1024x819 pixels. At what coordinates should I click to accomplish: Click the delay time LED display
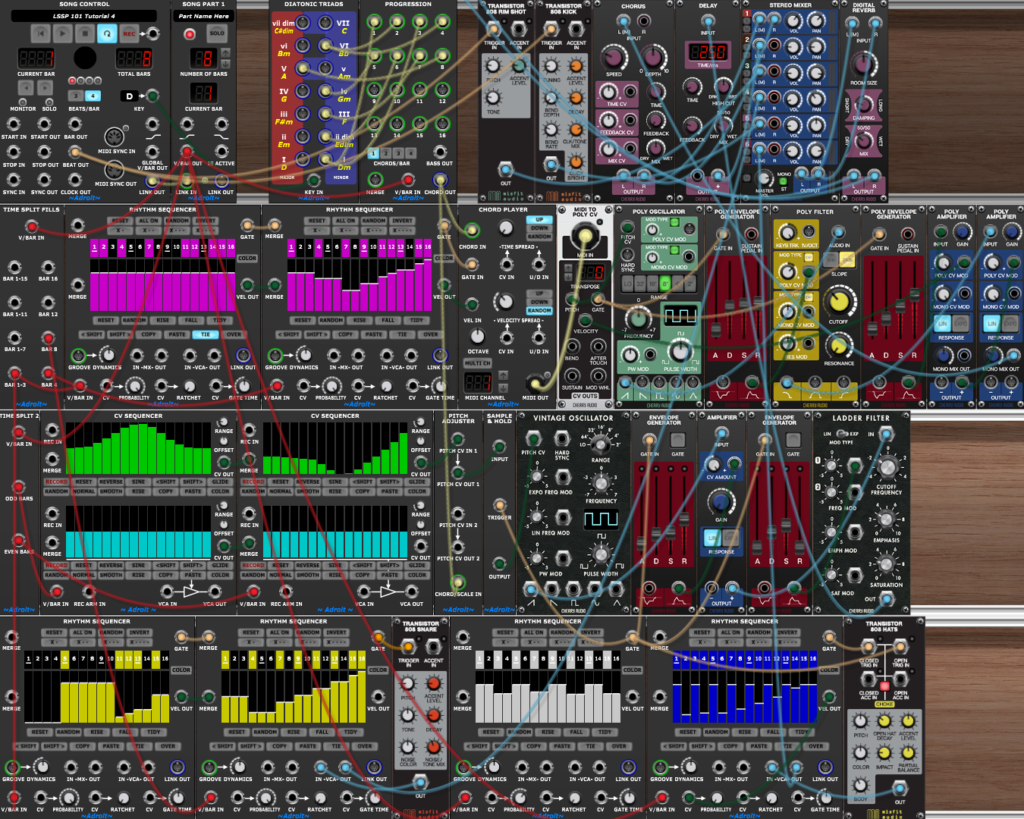pos(708,52)
